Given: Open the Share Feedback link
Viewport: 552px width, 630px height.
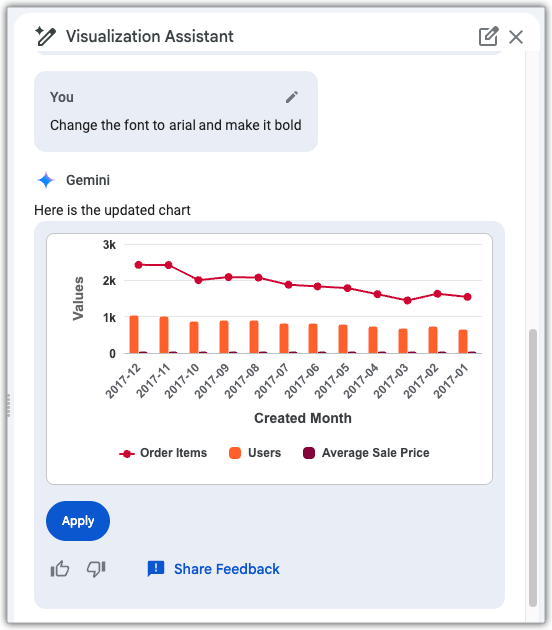Looking at the screenshot, I should pos(227,569).
